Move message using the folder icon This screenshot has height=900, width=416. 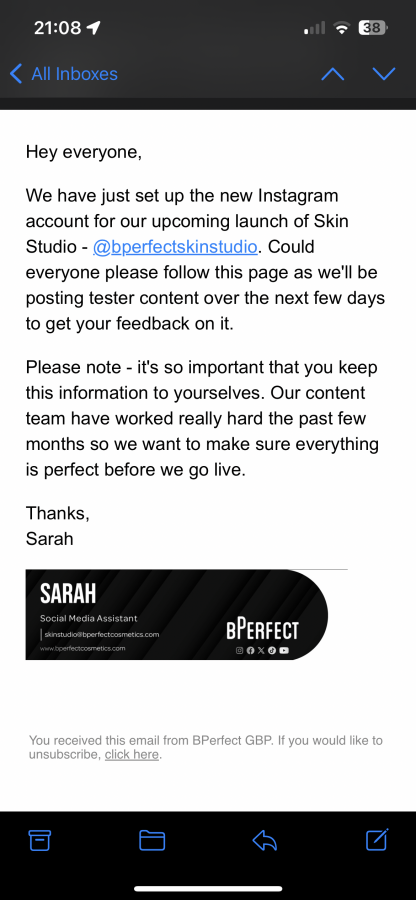click(152, 840)
